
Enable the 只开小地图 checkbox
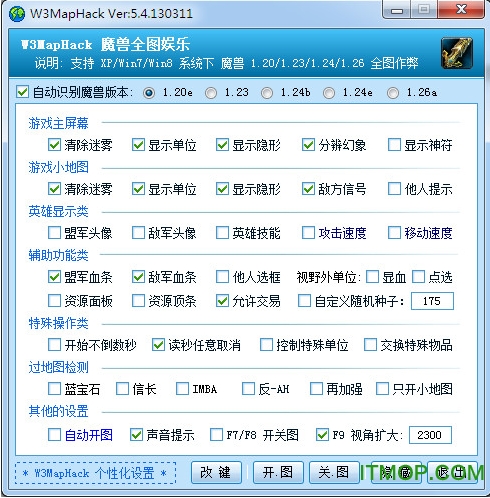tap(382, 389)
